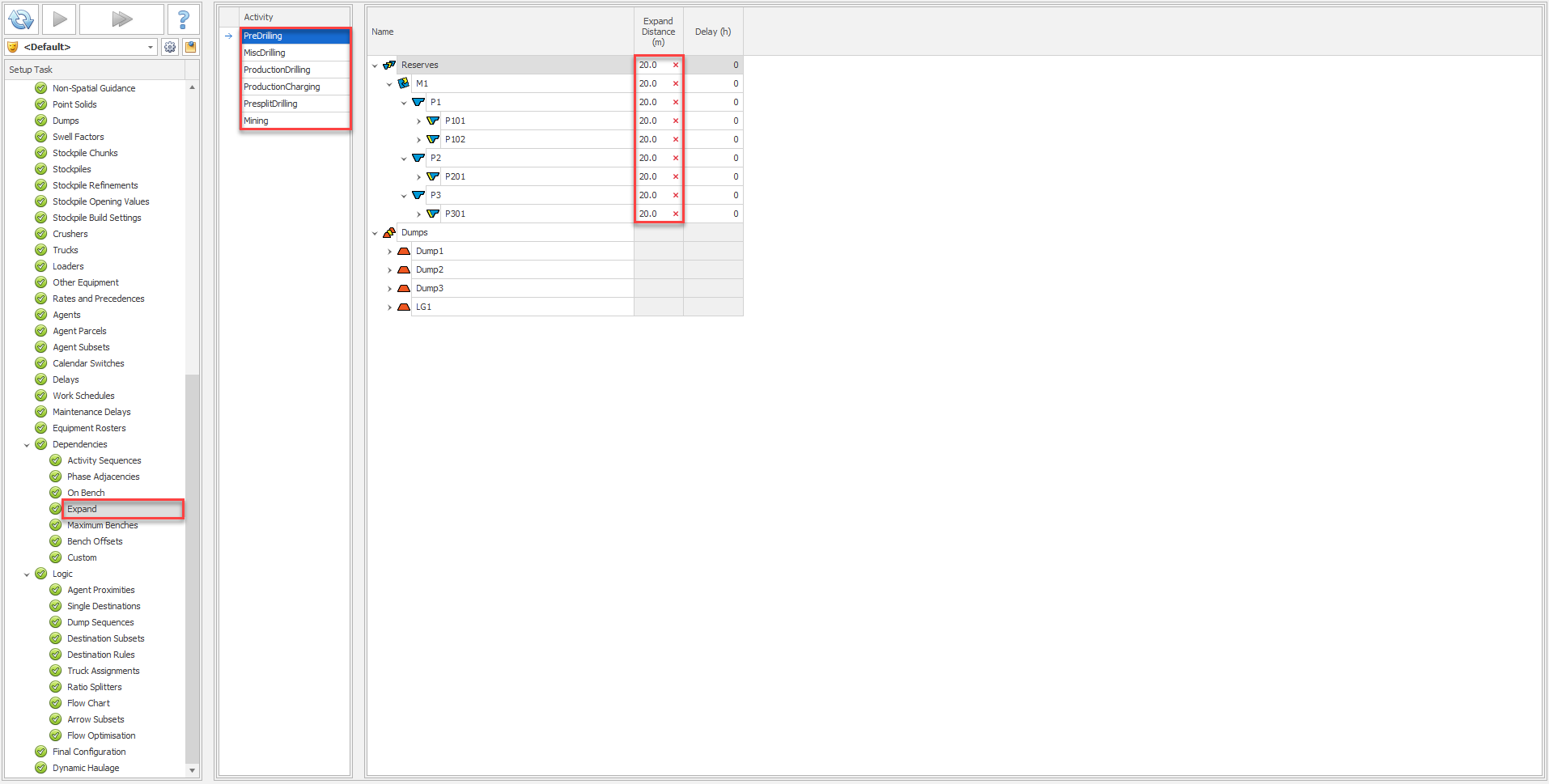Collapse the Dependencies tree node
This screenshot has width=1549, height=784.
(x=27, y=445)
